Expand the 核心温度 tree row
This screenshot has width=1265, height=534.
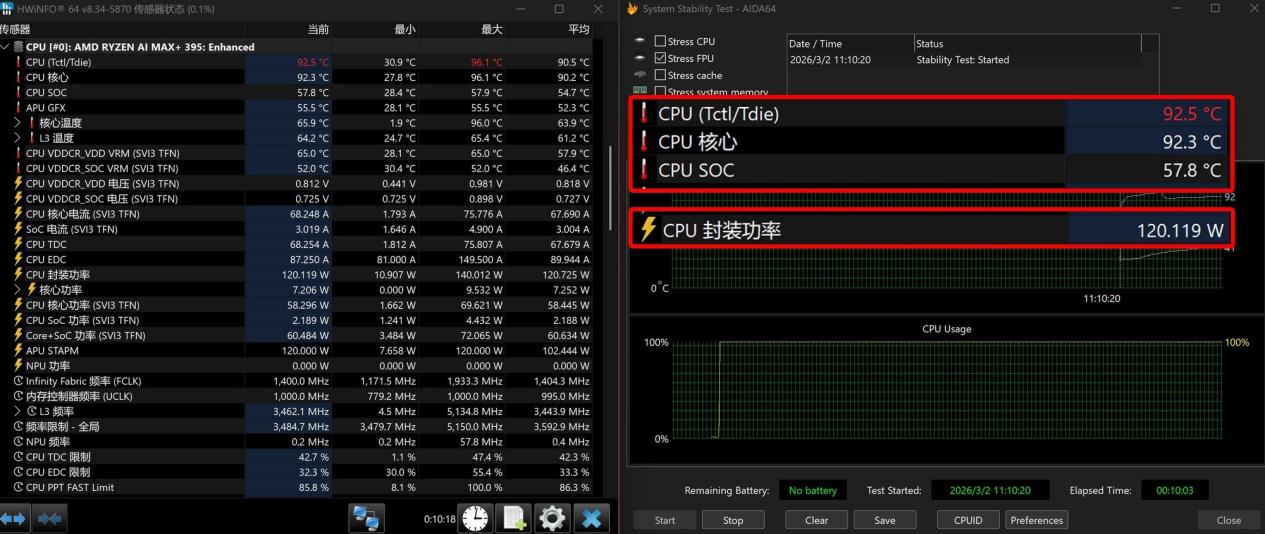(18, 123)
